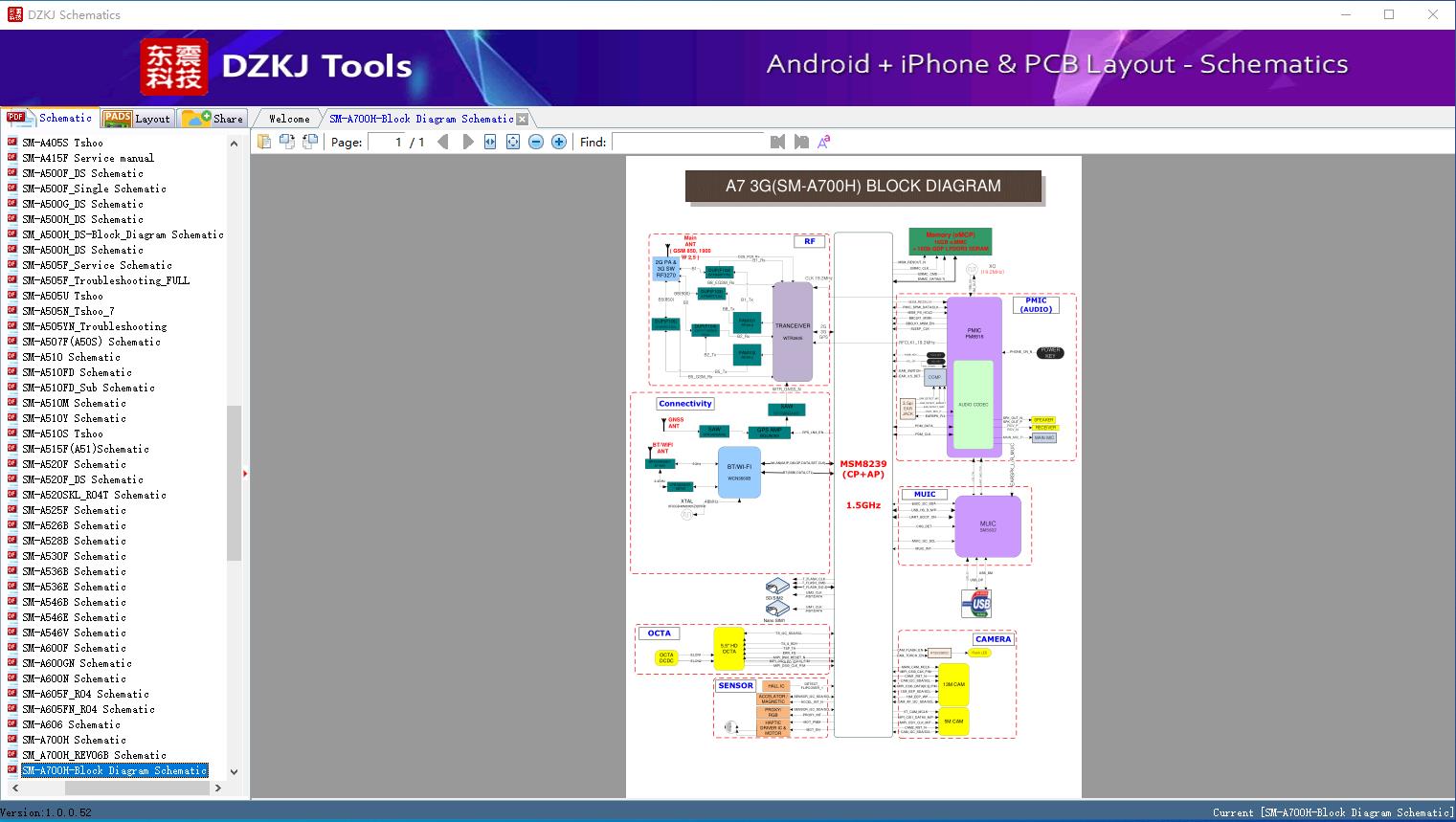Viewport: 1456px width, 822px height.
Task: Open SM-A500F_DS Schematic in the list
Action: tap(82, 173)
